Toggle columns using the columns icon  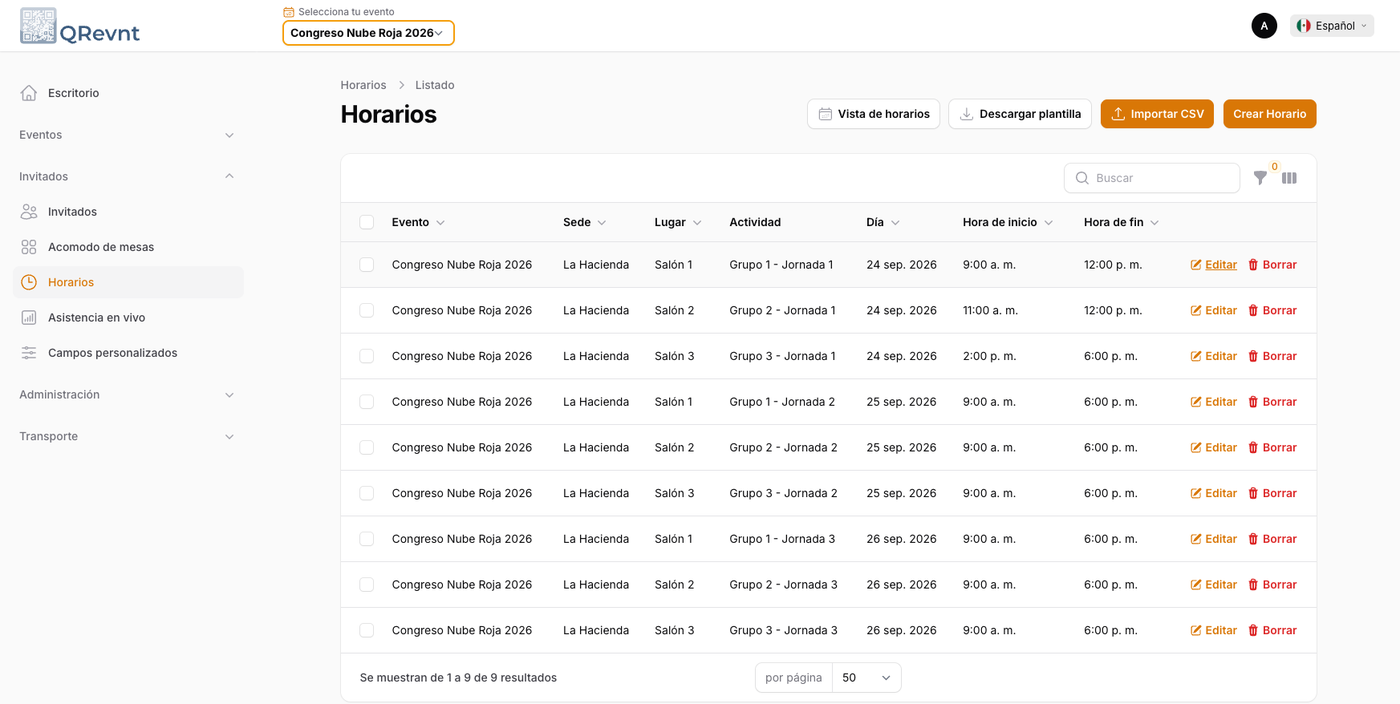pyautogui.click(x=1289, y=178)
